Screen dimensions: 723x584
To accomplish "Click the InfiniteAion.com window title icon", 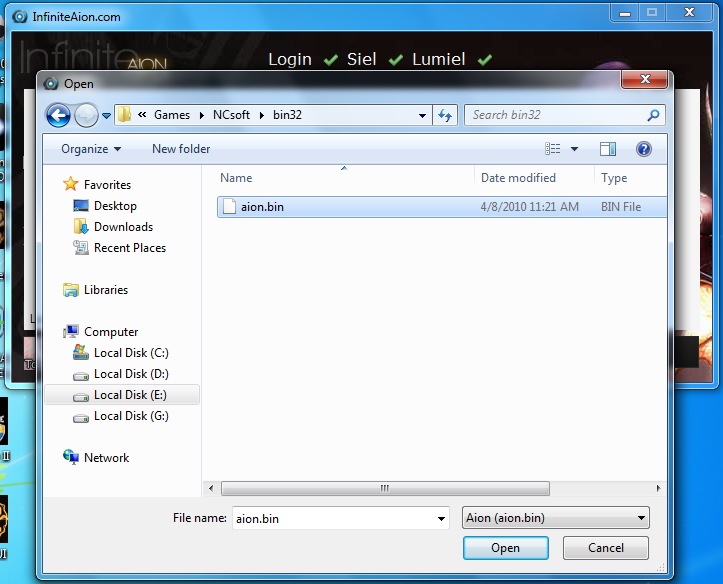I will point(20,17).
